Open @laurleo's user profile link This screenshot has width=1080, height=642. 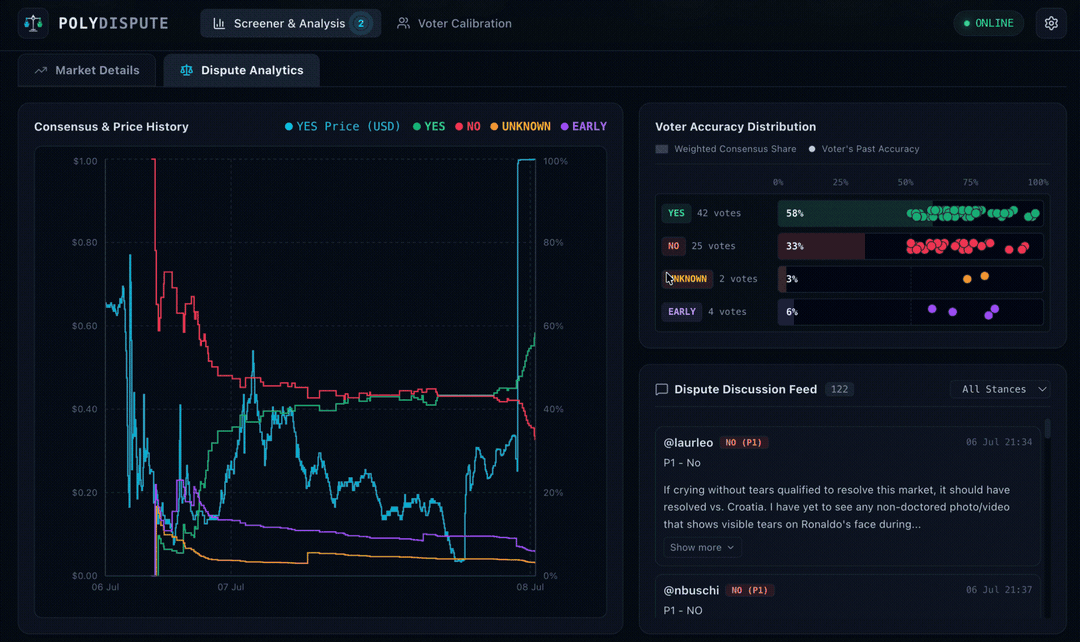(688, 442)
